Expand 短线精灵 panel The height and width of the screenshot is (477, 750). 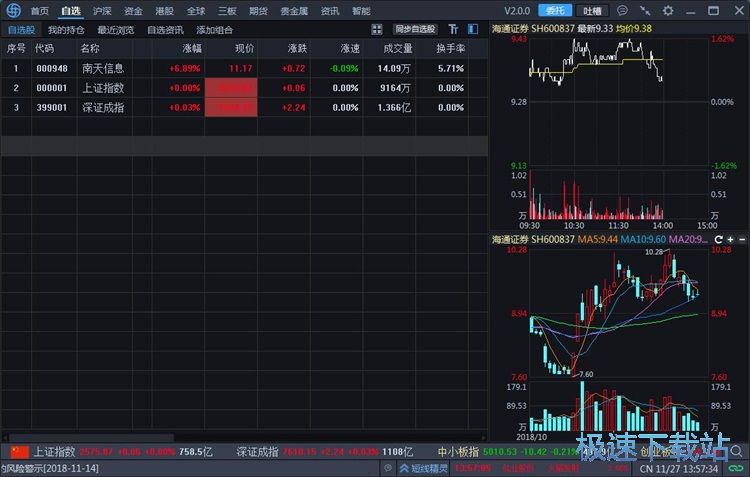pos(424,468)
